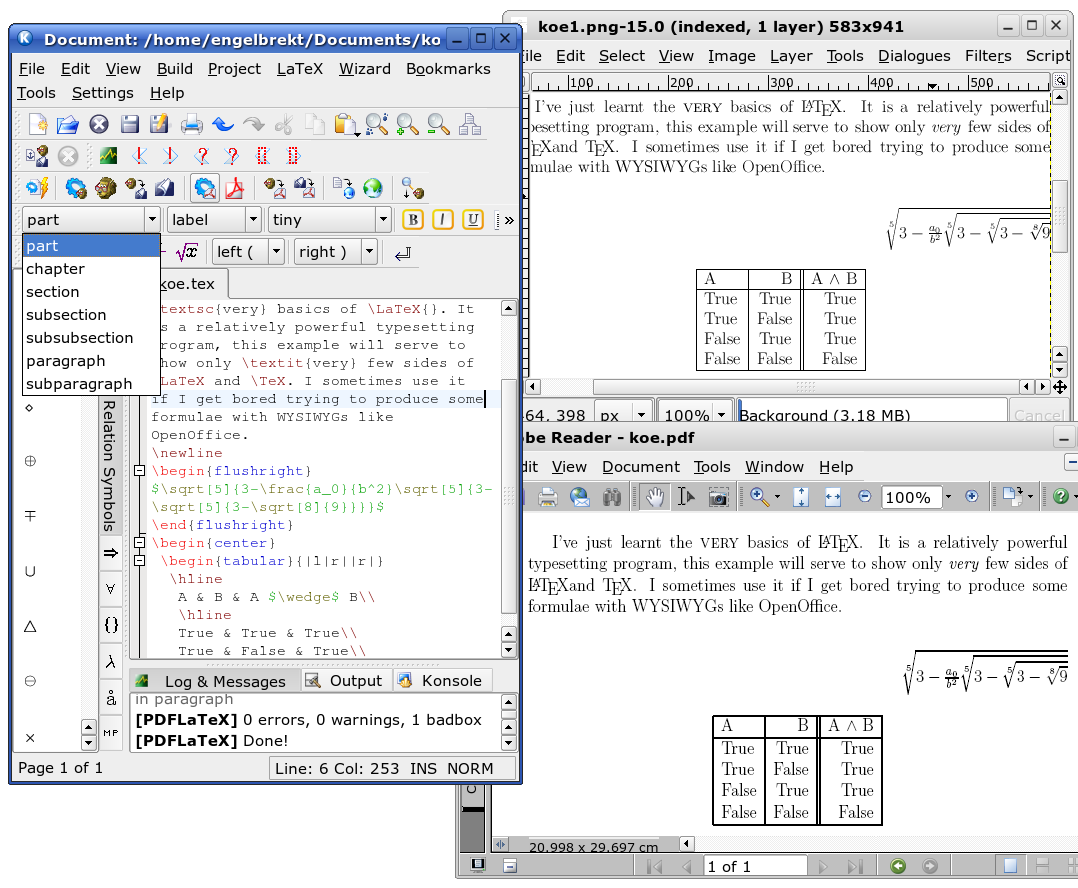
Task: Open a file with the folder icon
Action: pos(68,124)
